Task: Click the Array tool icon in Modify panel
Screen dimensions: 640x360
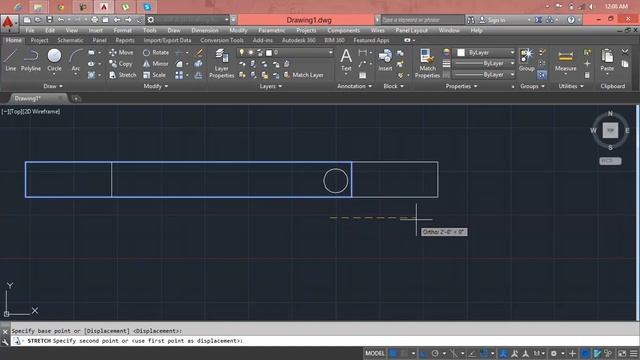Action: [x=179, y=76]
